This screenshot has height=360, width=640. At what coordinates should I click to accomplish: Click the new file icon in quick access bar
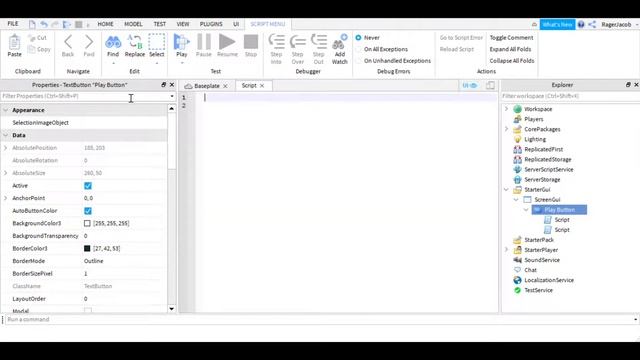(x=32, y=24)
